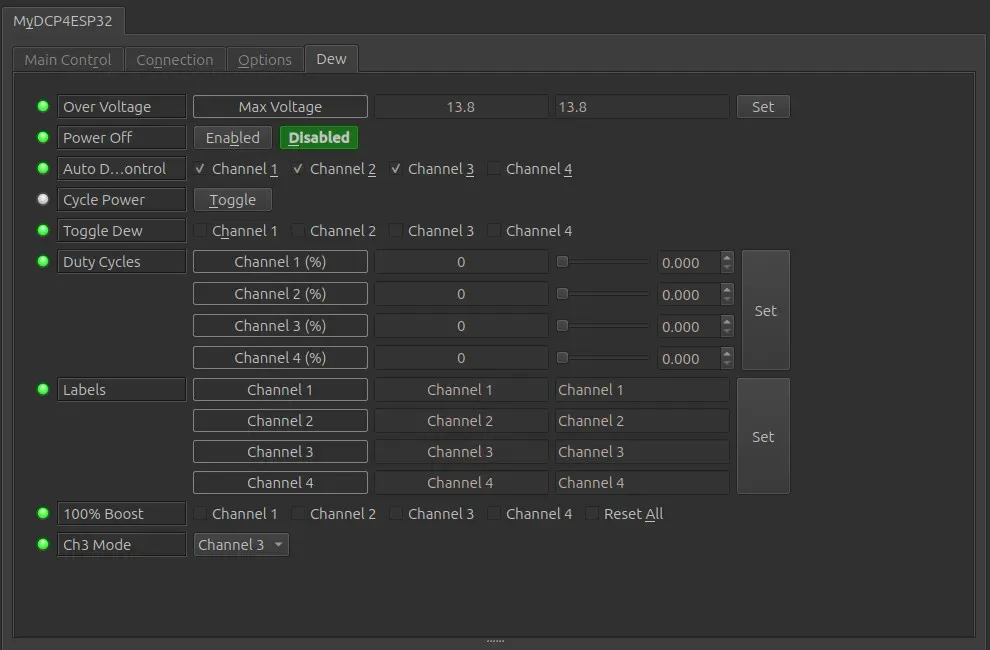990x650 pixels.
Task: Enable 100% Boost for Channel 2
Action: click(x=297, y=514)
